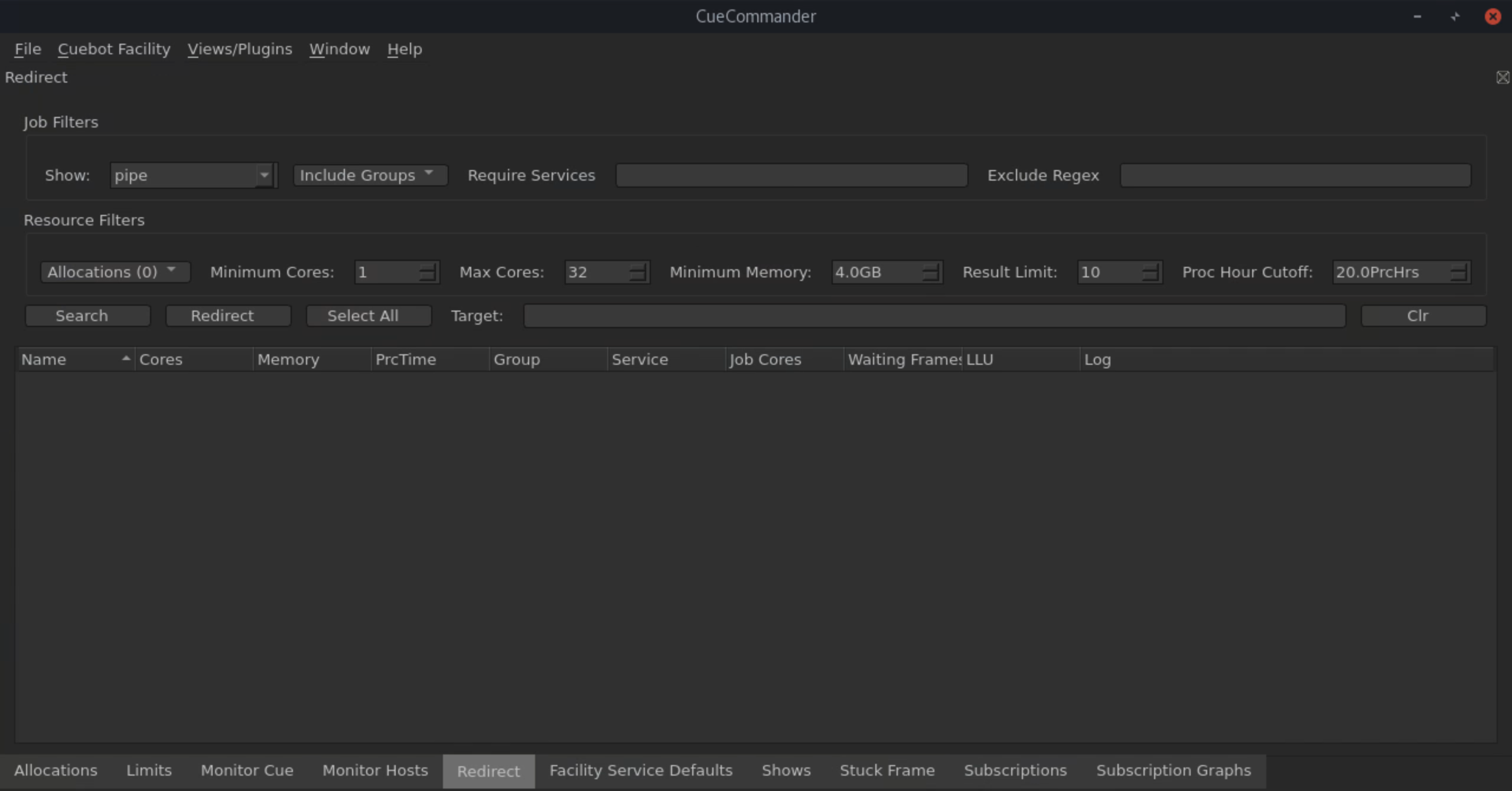Sort by the PrcTime column header
Image resolution: width=1512 pixels, height=791 pixels.
[x=430, y=359]
